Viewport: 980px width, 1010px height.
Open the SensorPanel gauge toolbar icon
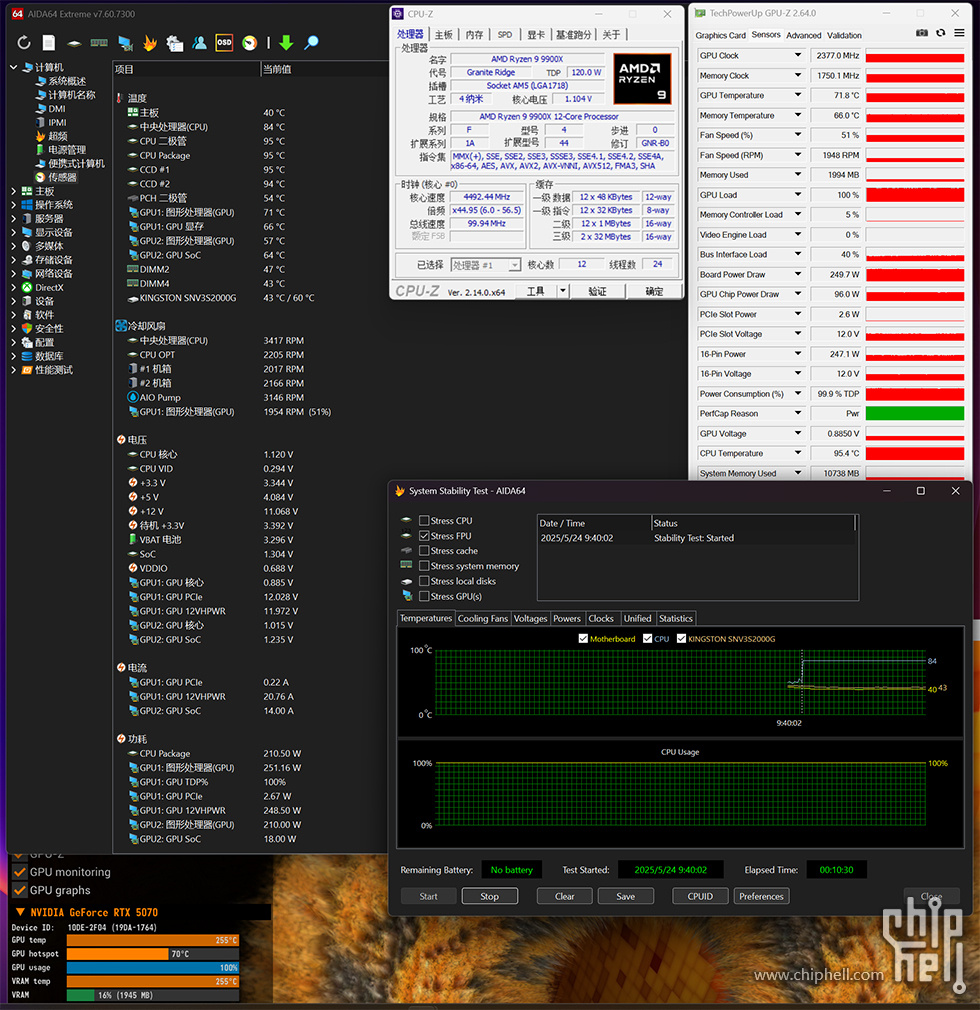[x=249, y=43]
